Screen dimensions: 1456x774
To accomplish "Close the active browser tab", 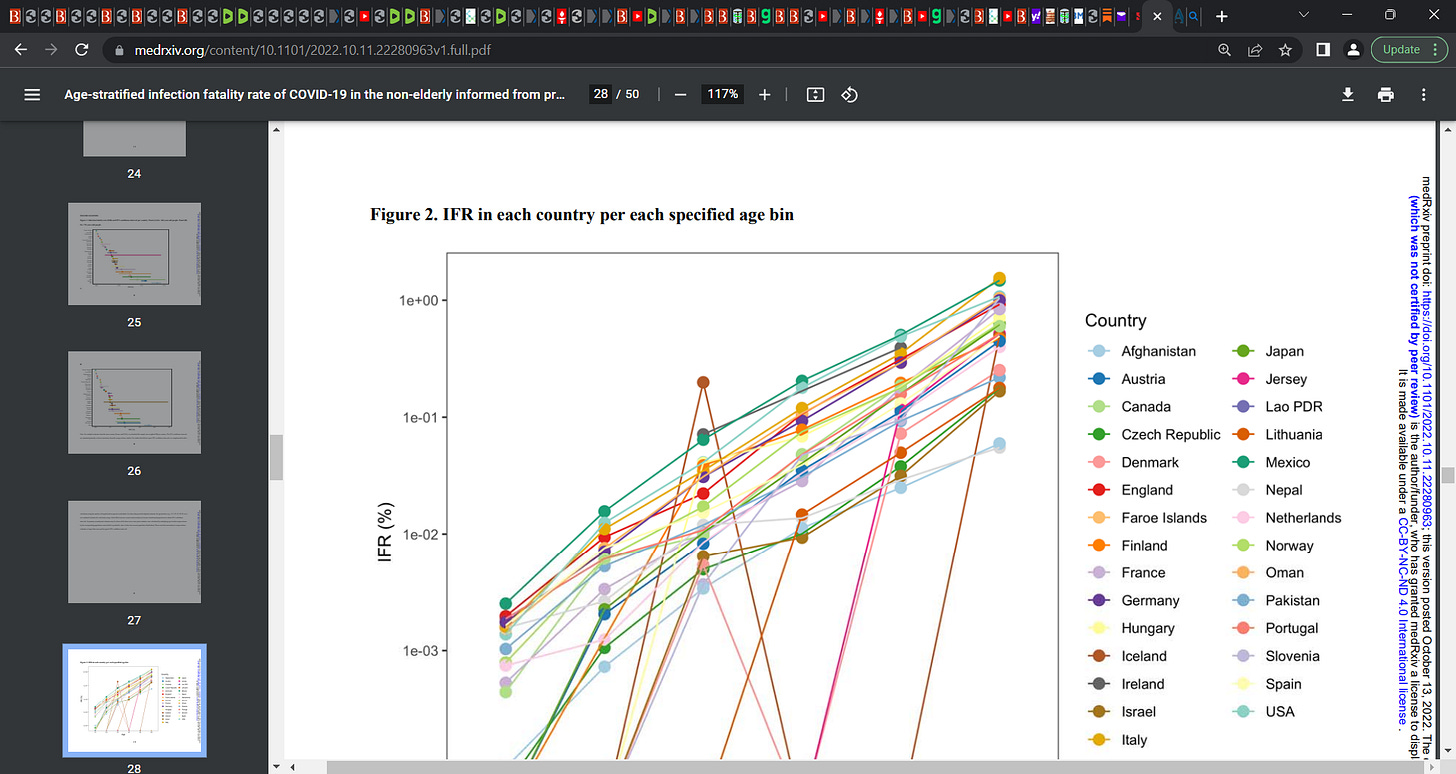I will pyautogui.click(x=1157, y=16).
